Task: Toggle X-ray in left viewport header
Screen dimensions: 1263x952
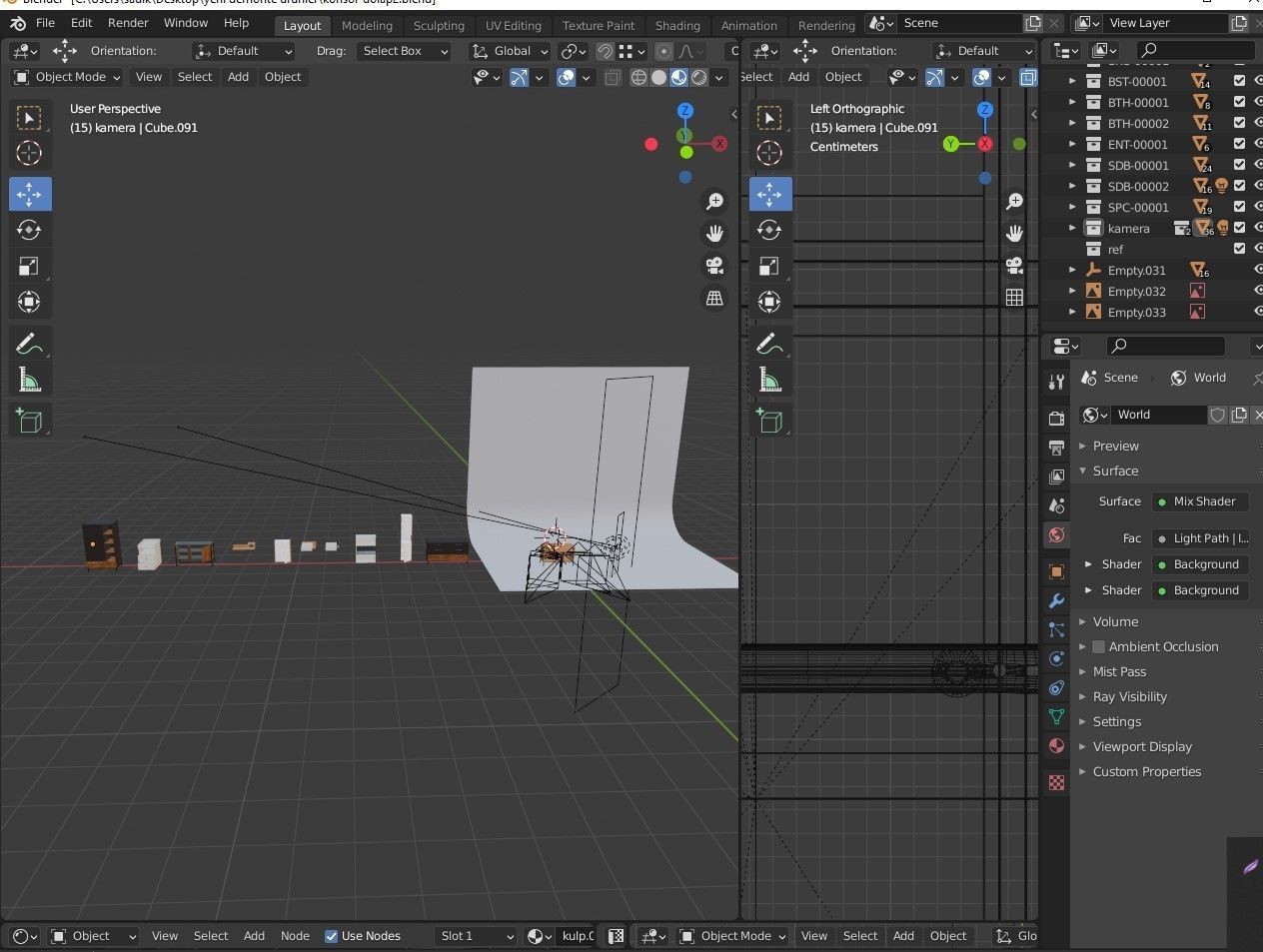Action: coord(613,77)
